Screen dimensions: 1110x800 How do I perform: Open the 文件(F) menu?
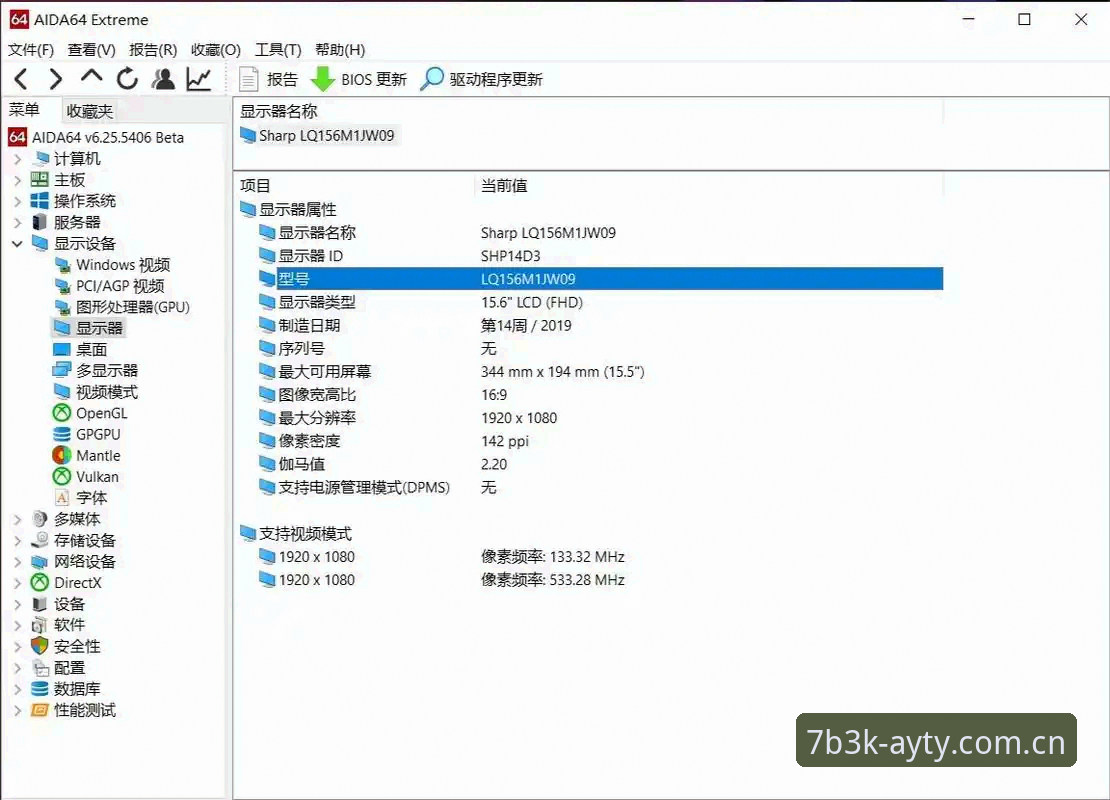30,50
